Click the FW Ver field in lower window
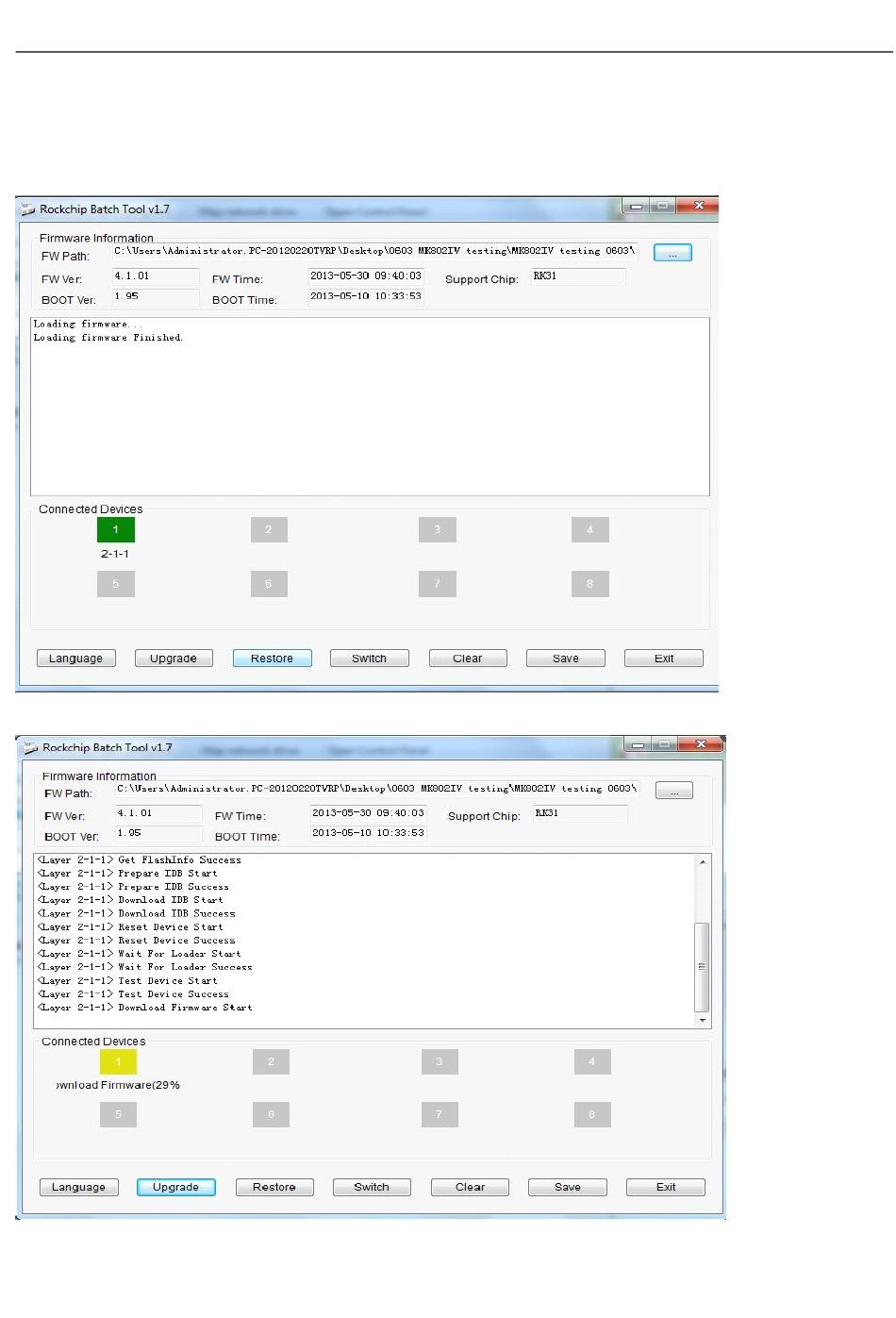Screen dimensions: 896x1318 158,813
